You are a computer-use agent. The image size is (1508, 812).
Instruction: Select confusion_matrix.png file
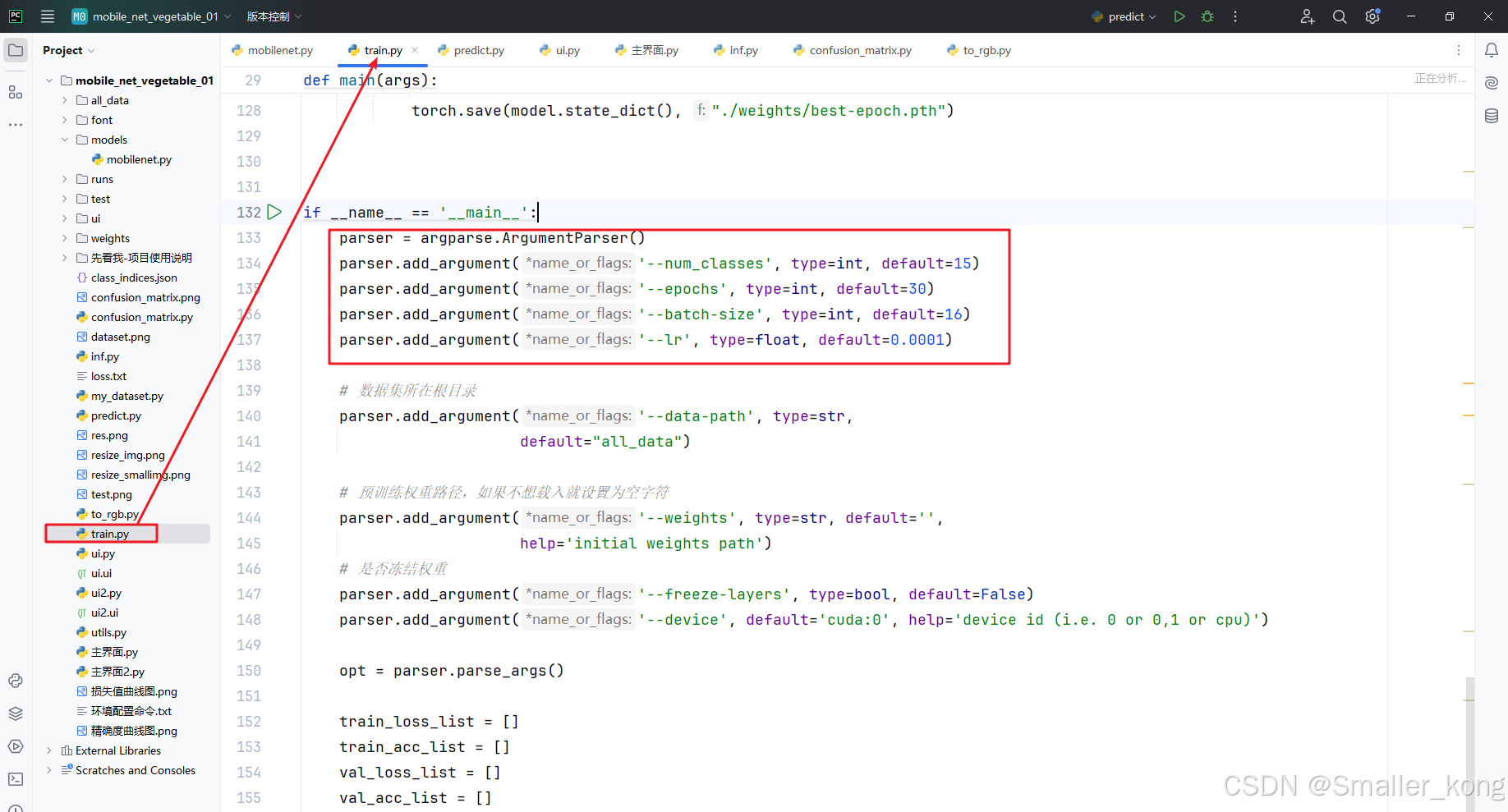click(x=145, y=297)
